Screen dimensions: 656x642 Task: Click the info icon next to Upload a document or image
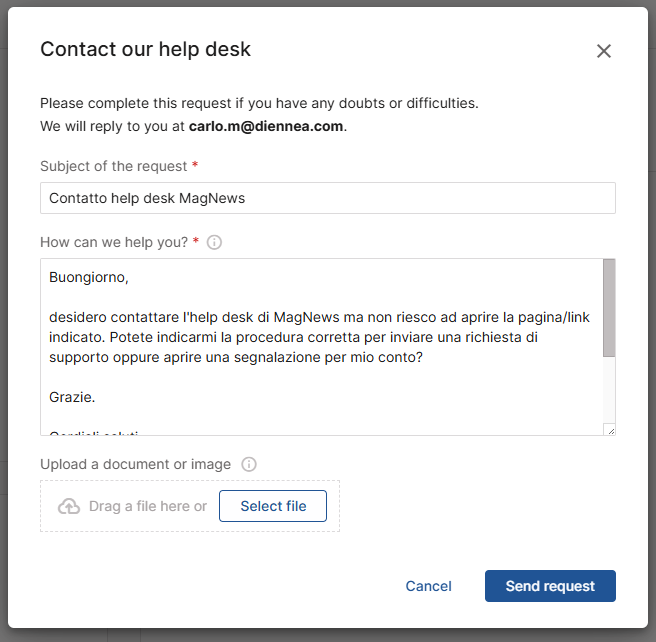tap(249, 464)
